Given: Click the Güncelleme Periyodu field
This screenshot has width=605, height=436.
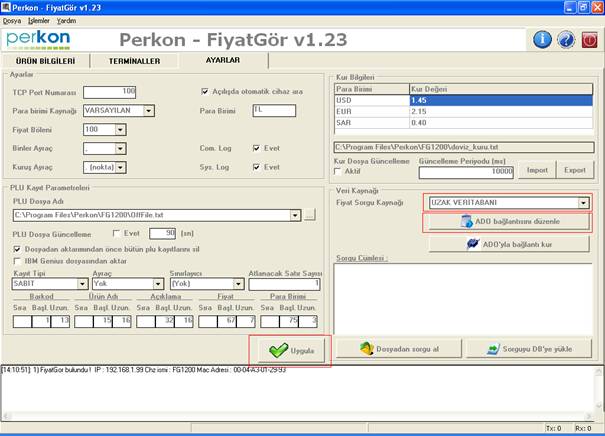Looking at the screenshot, I should tap(466, 172).
